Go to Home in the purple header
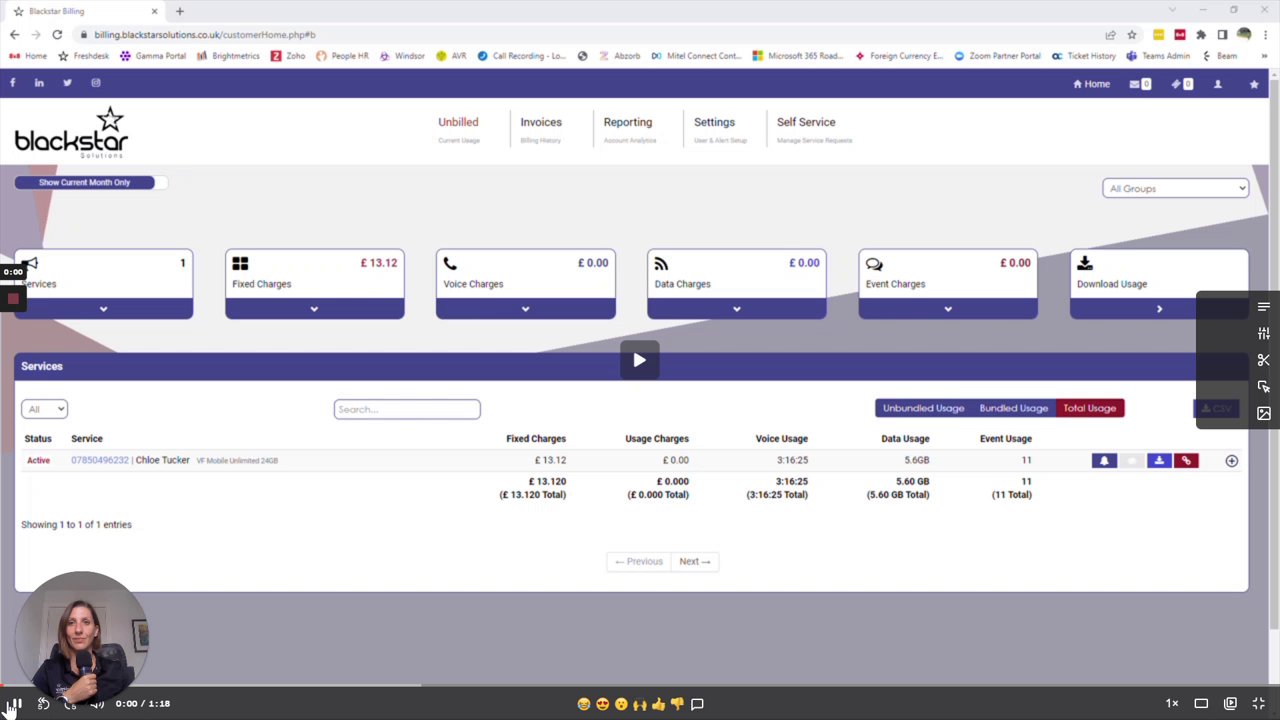The height and width of the screenshot is (720, 1280). pyautogui.click(x=1091, y=84)
